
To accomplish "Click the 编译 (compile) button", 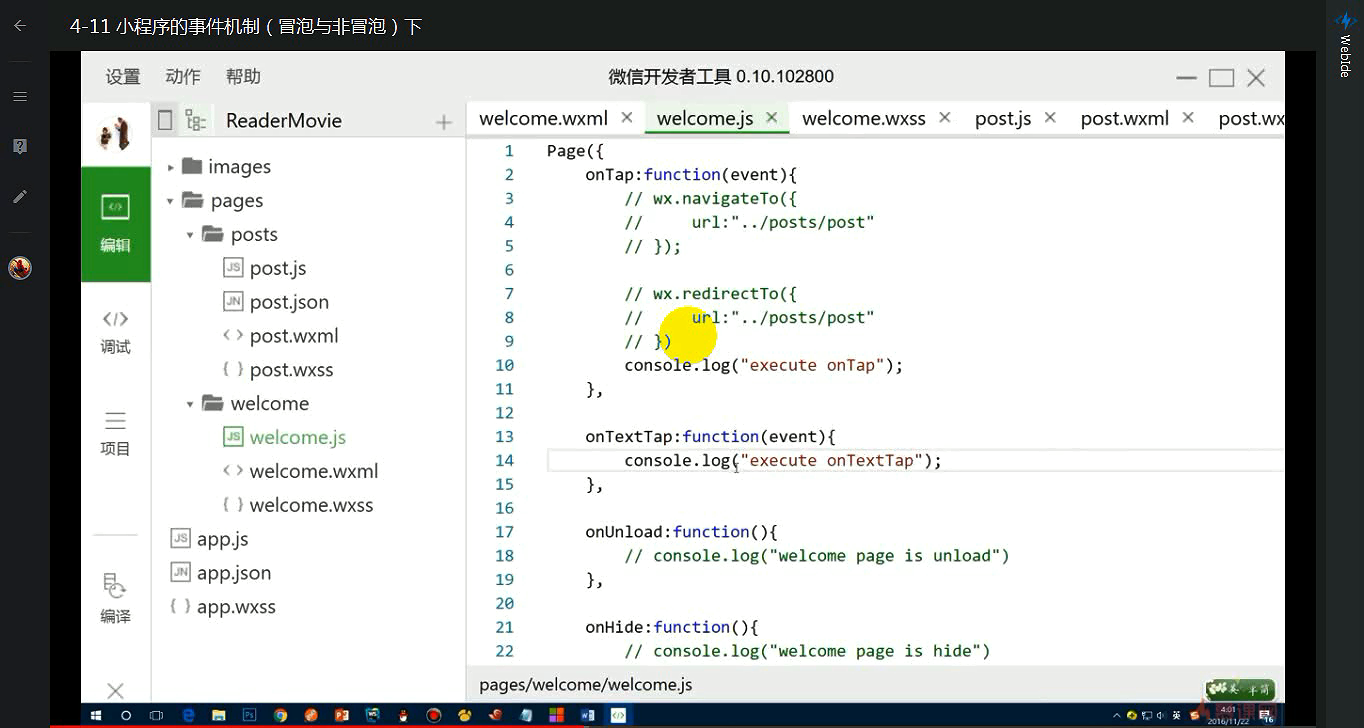I will tap(115, 598).
